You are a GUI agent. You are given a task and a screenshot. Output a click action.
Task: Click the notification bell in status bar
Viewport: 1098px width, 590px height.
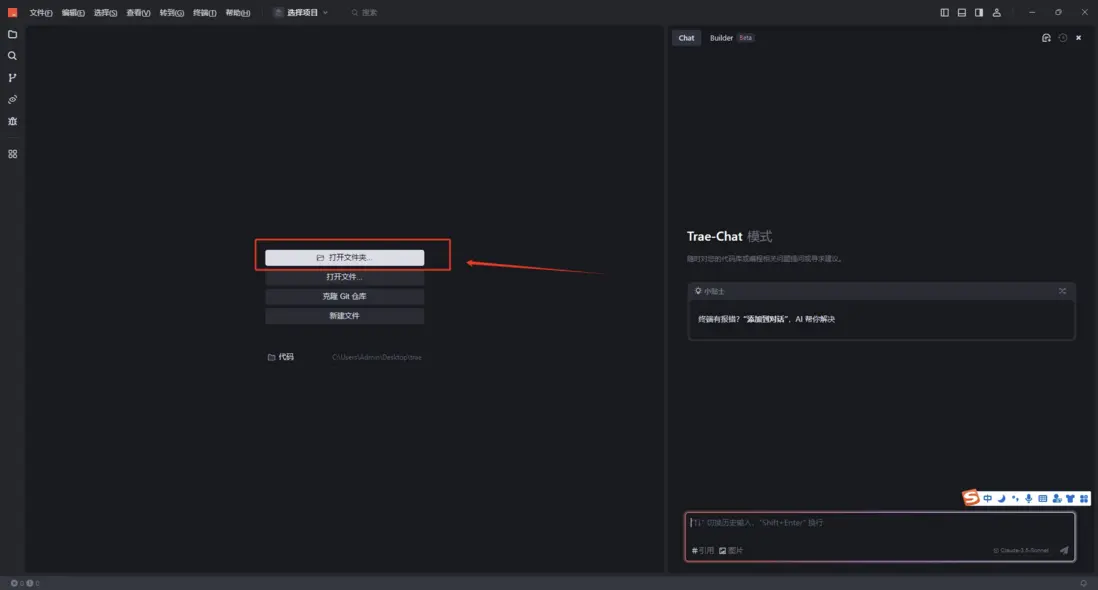click(x=1083, y=583)
